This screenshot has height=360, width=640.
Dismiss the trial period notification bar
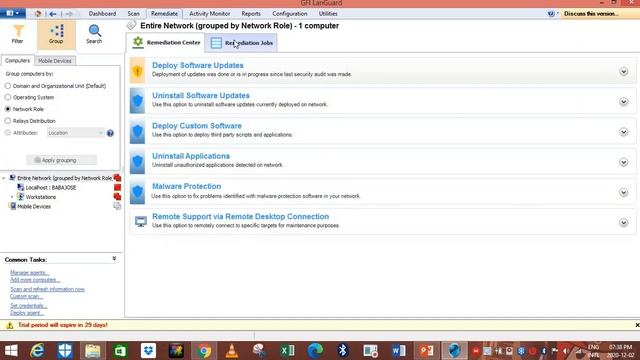(637, 325)
